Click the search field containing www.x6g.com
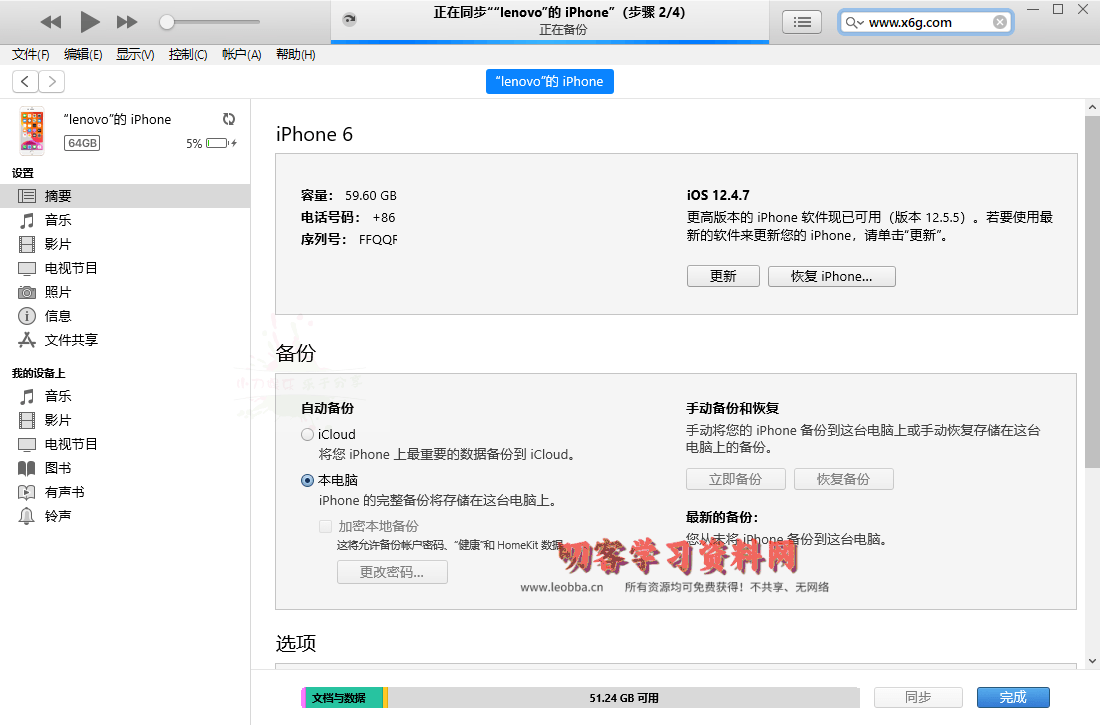The image size is (1100, 725). tap(926, 22)
